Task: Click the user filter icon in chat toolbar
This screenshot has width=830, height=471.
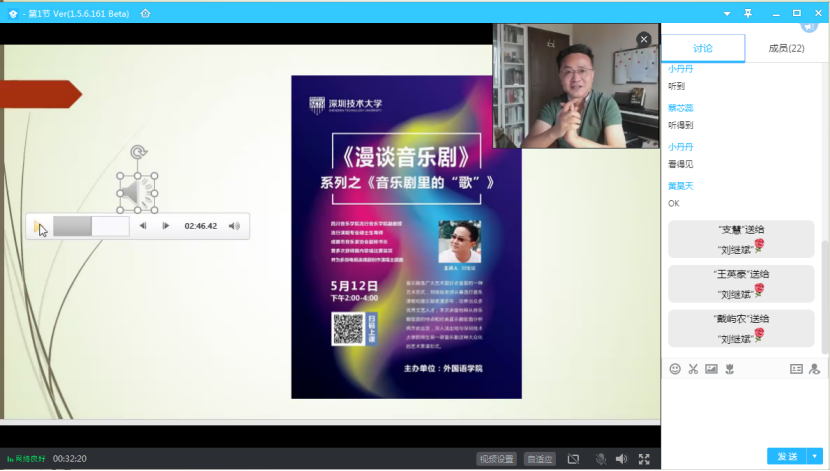Action: click(815, 369)
